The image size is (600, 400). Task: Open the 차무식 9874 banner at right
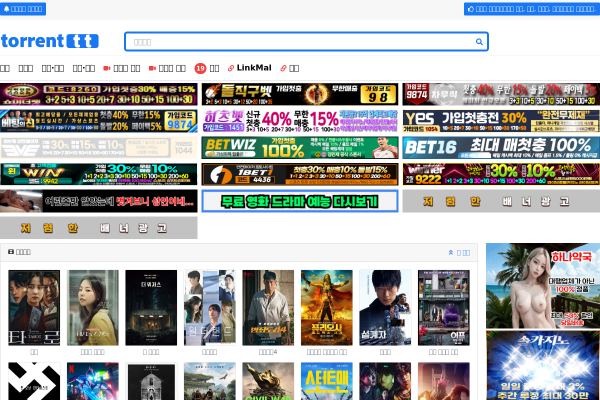(501, 94)
